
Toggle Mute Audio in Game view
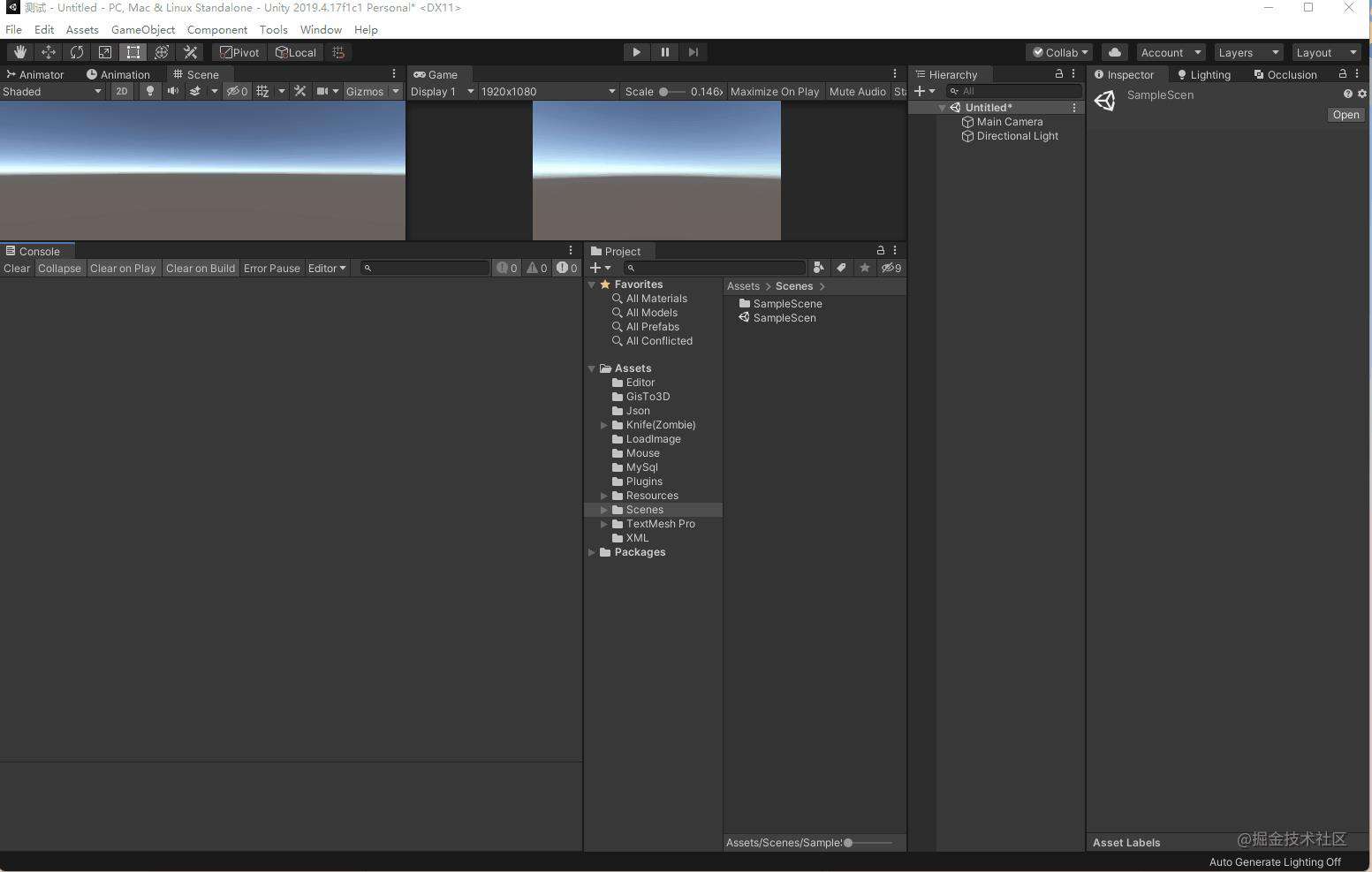(857, 91)
